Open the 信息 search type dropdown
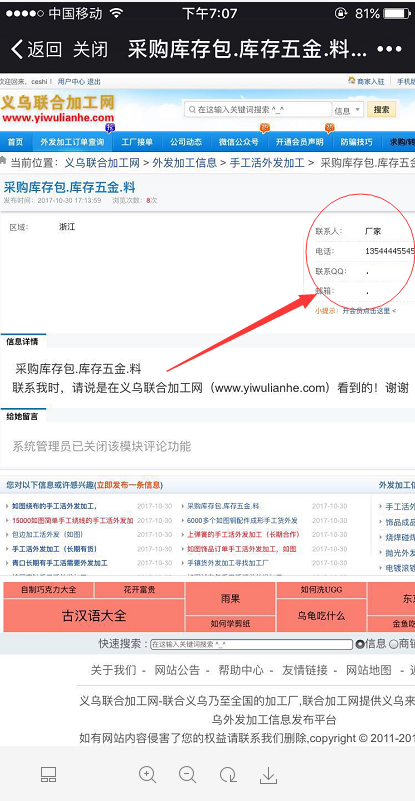Viewport: 415px width, 801px height. [348, 110]
